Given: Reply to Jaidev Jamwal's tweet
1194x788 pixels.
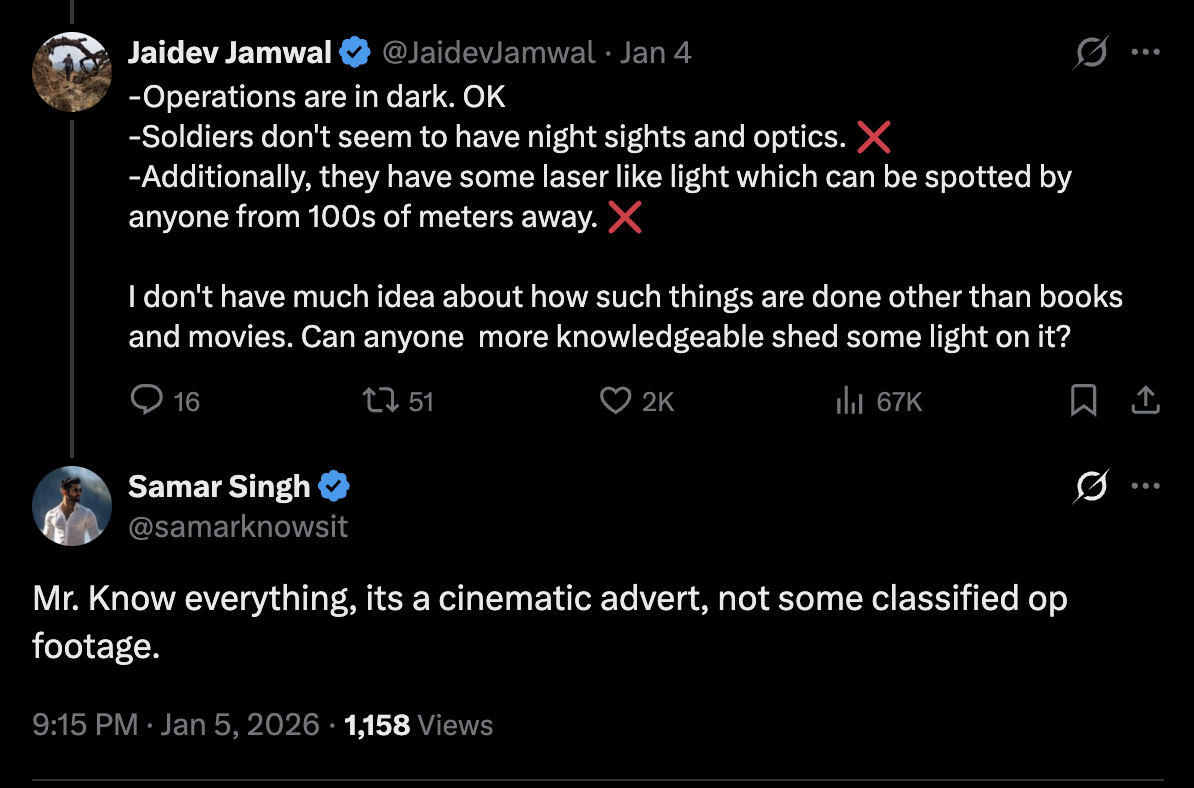Looking at the screenshot, I should point(147,401).
